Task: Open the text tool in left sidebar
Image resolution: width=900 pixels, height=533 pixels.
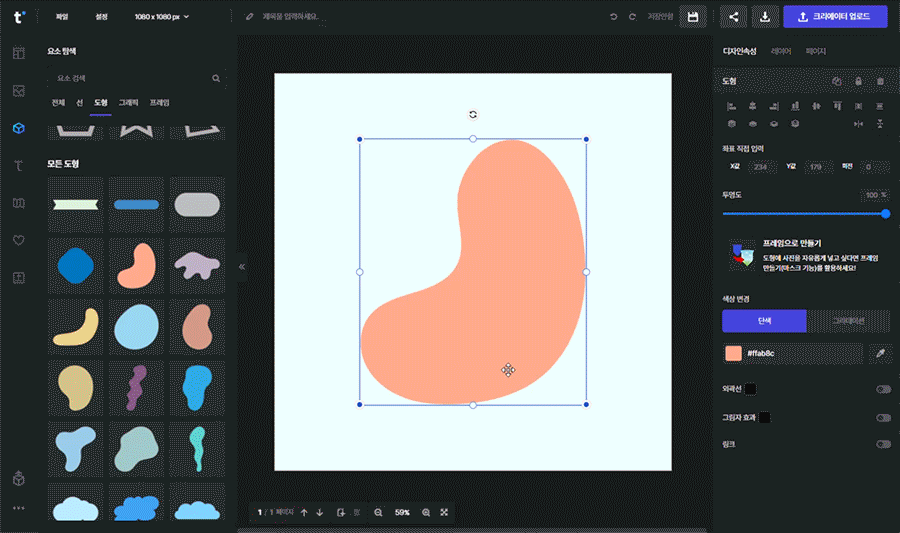Action: coord(18,165)
